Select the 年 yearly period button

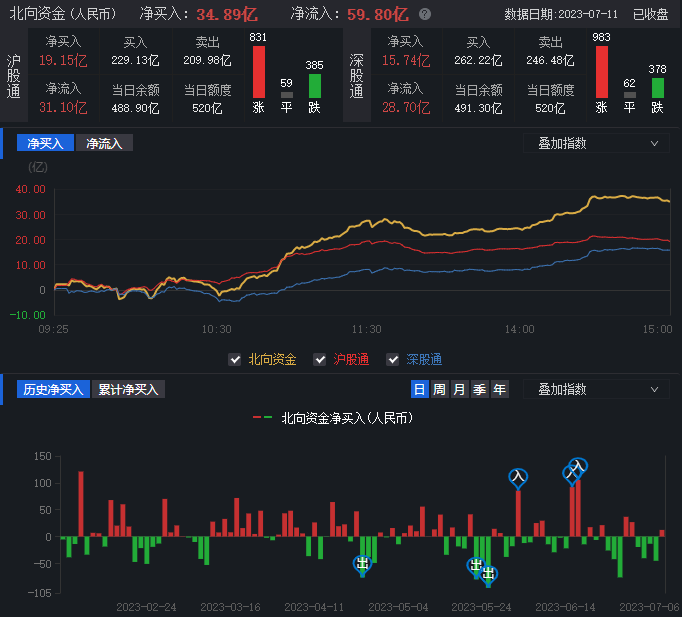coord(499,390)
